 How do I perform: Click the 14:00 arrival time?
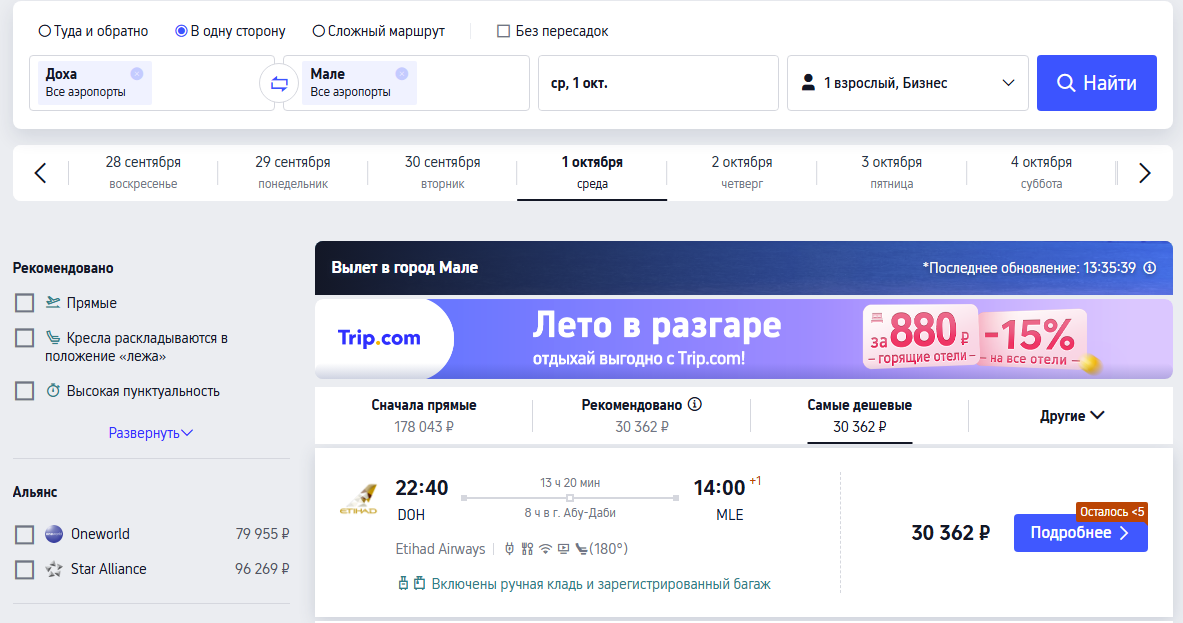(719, 488)
